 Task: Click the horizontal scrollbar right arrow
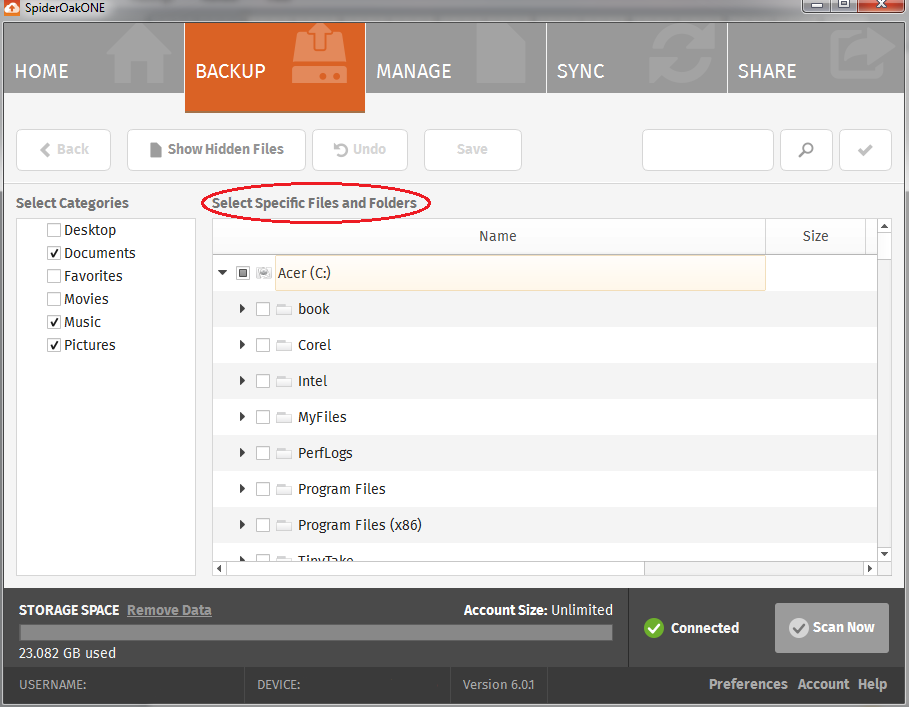point(870,568)
